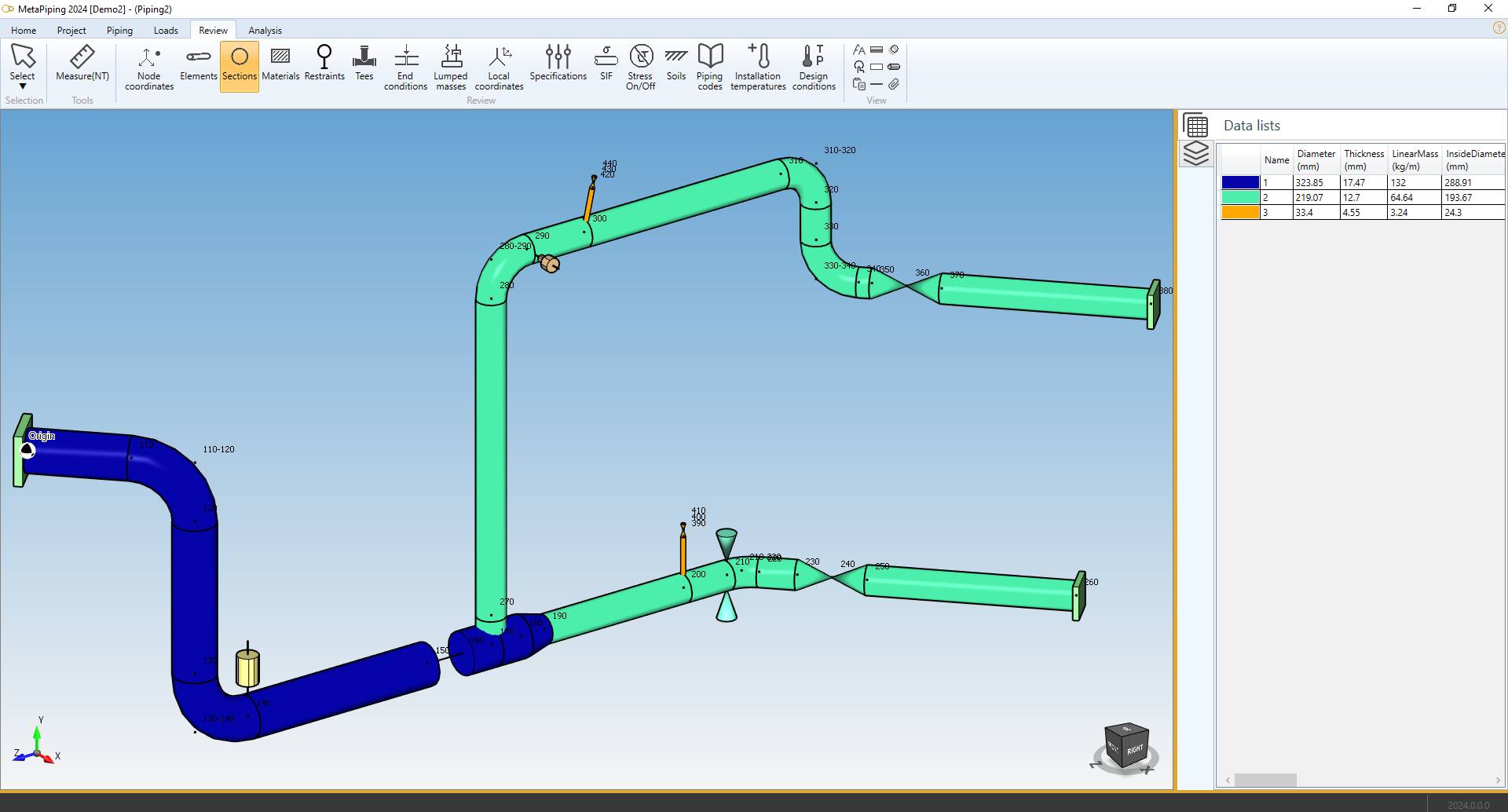This screenshot has height=812, width=1508.
Task: Open the layers panel icon
Action: point(1196,153)
